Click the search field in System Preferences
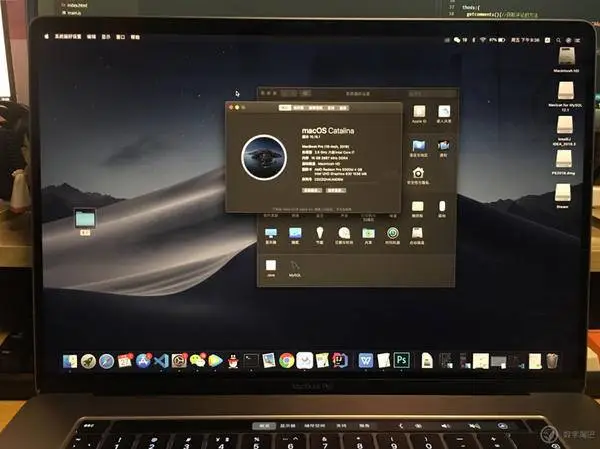This screenshot has height=449, width=600. pyautogui.click(x=431, y=93)
